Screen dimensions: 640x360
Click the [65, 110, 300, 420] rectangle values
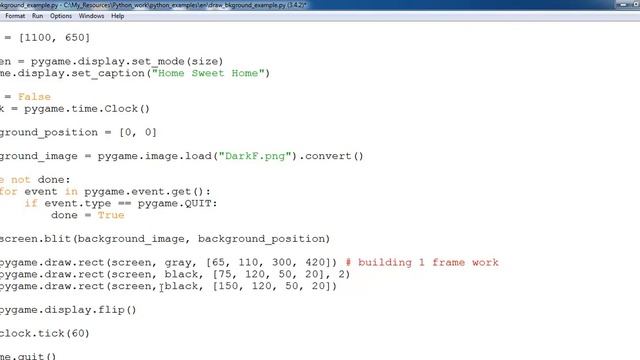268,262
